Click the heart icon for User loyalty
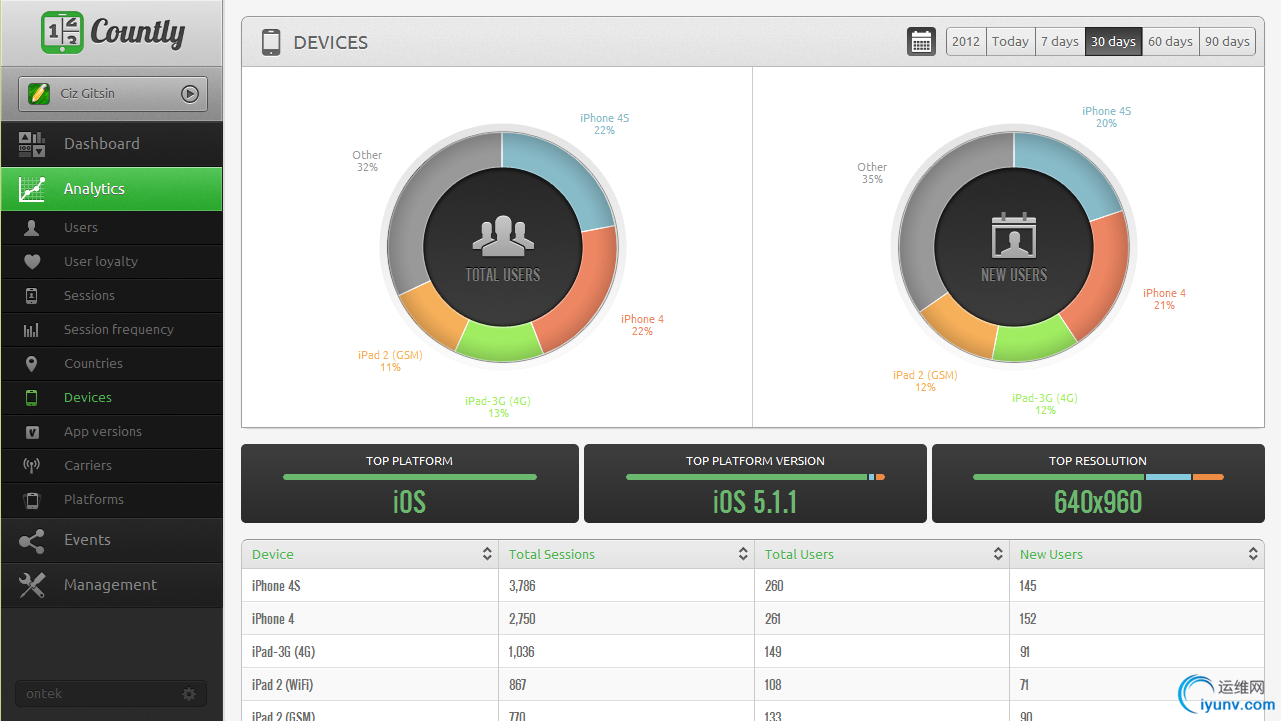 pos(32,262)
